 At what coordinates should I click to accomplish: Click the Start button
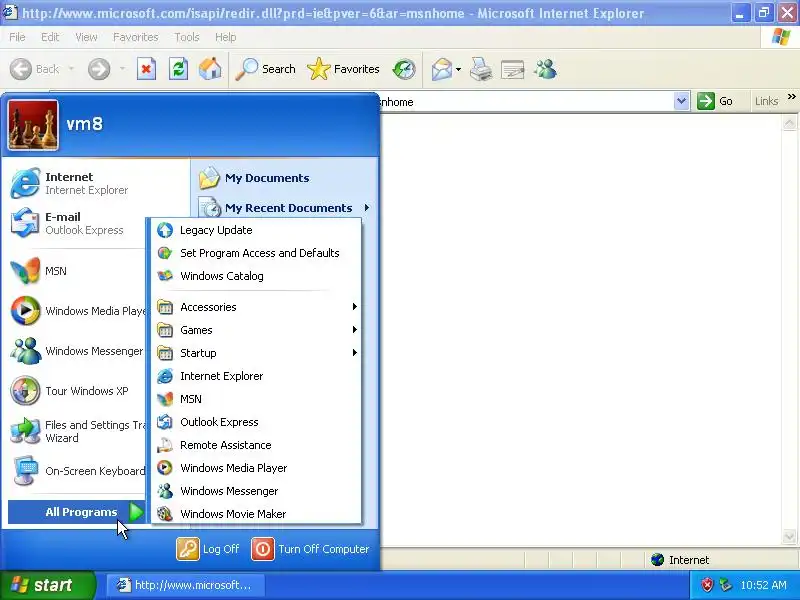tap(46, 585)
